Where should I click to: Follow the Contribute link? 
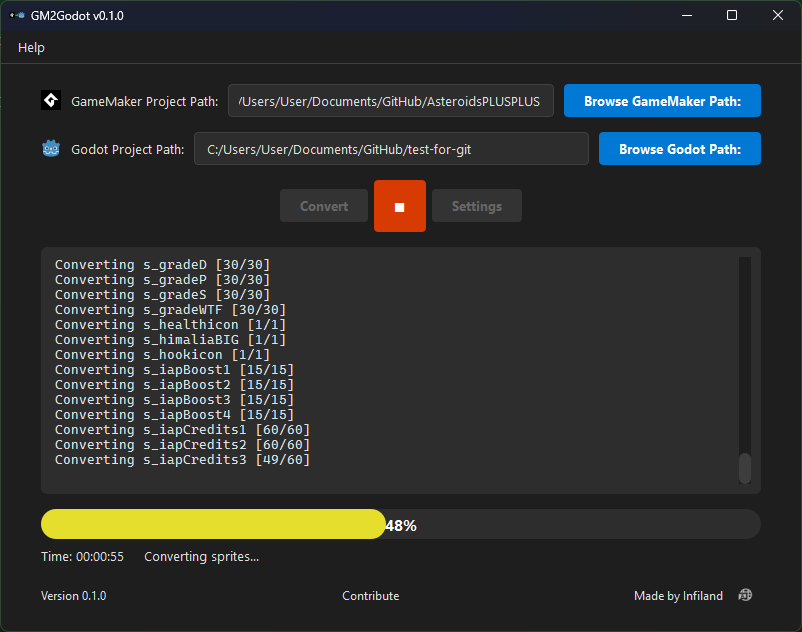pos(371,596)
